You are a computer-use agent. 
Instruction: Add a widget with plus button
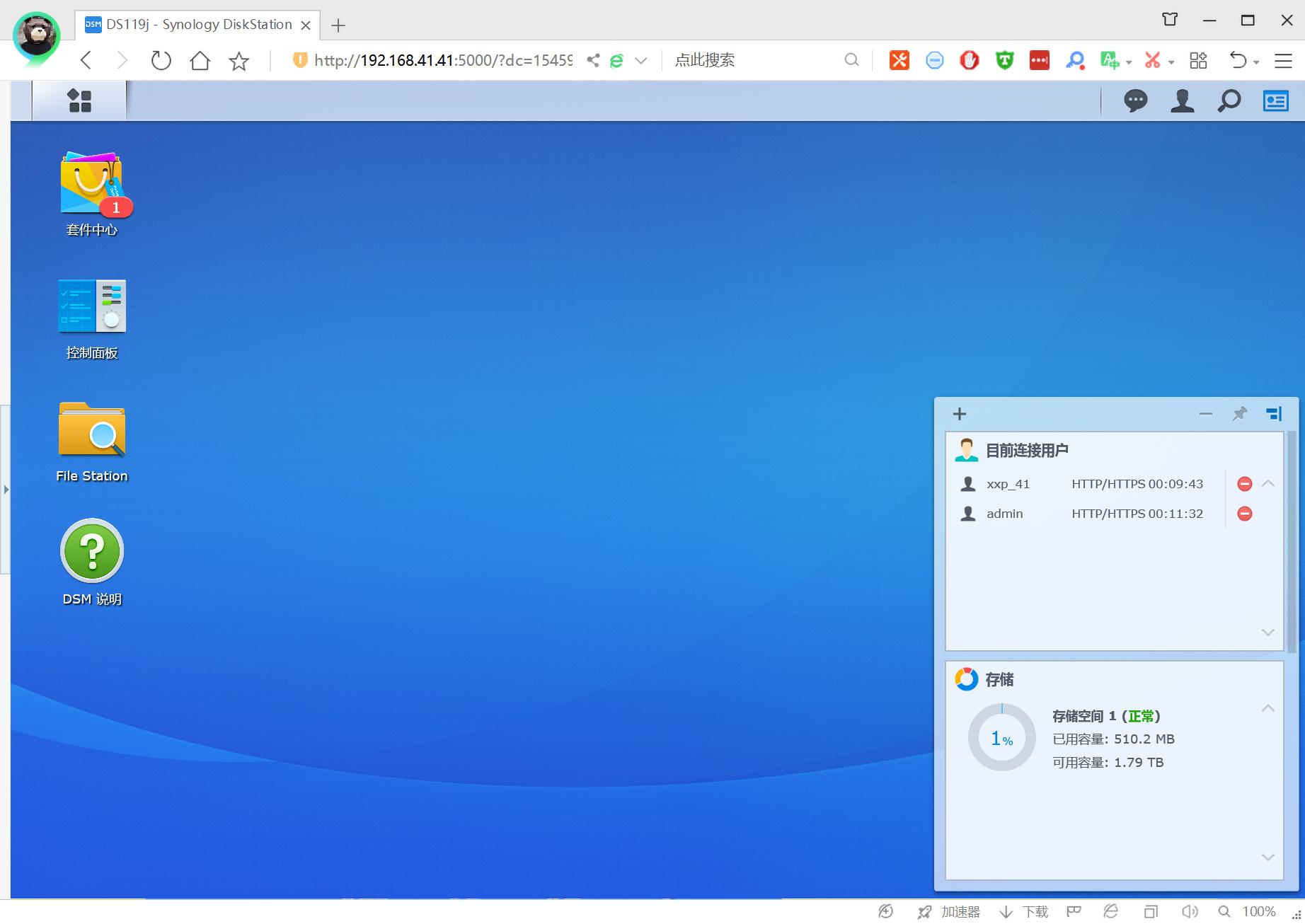(959, 414)
